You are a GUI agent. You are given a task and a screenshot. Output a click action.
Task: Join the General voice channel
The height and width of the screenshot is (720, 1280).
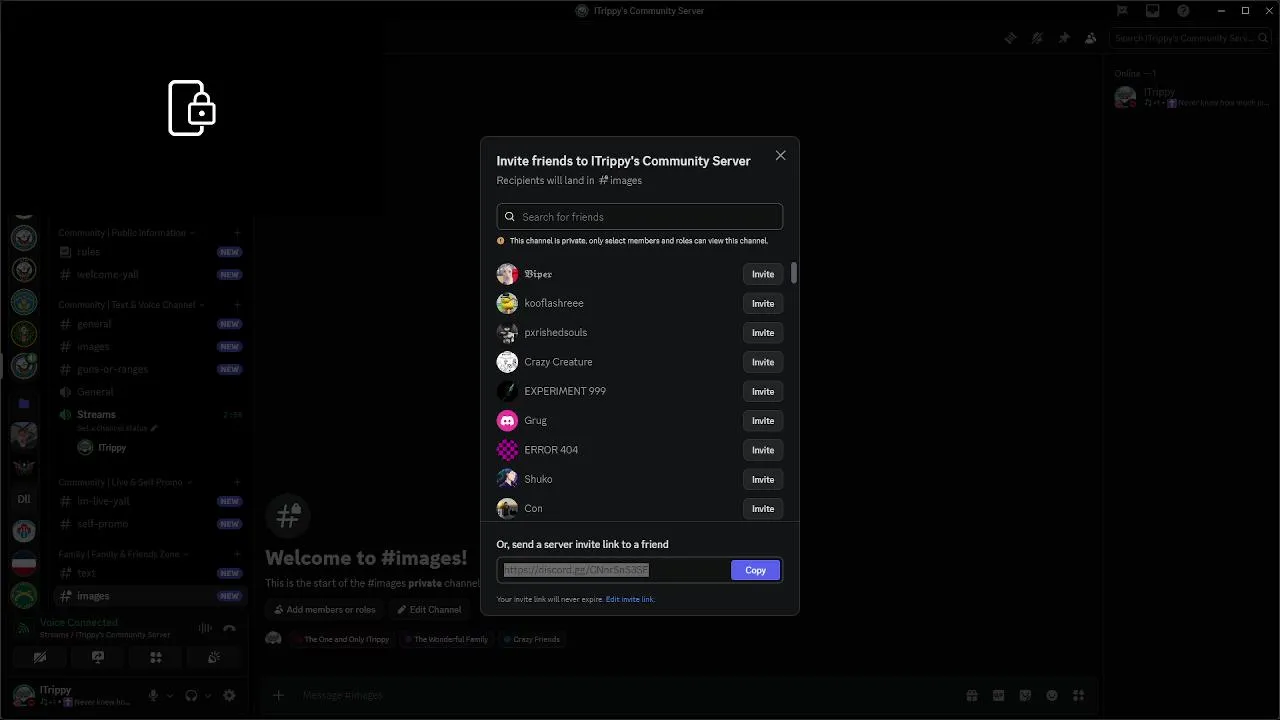pos(150,392)
